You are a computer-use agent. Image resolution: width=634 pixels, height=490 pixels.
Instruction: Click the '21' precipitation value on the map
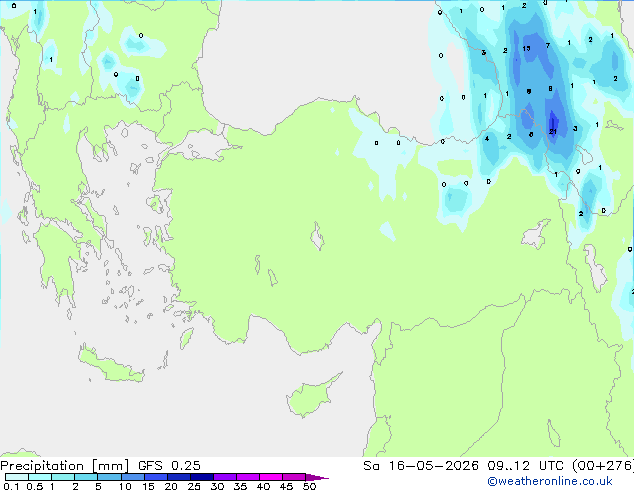tap(553, 131)
